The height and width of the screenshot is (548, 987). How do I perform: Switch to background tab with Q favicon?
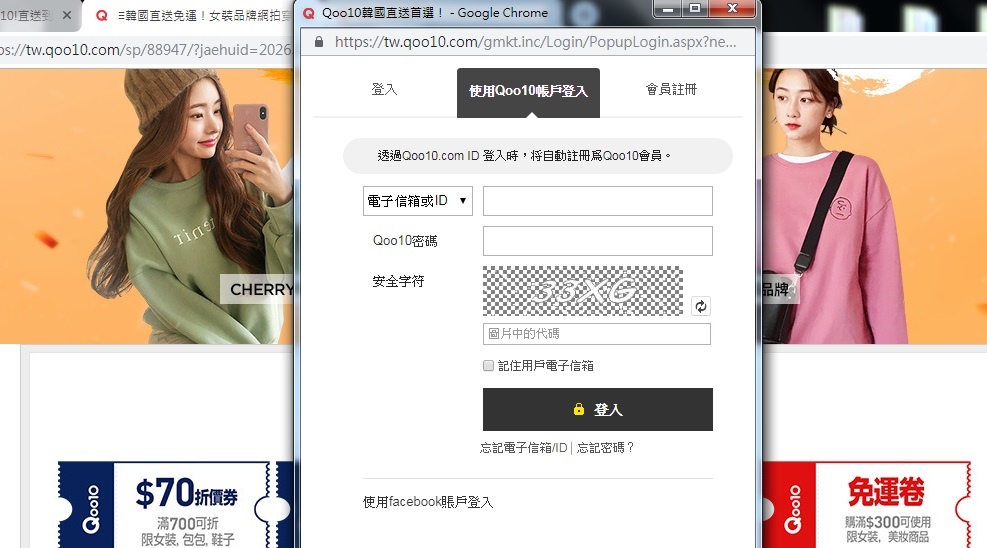click(192, 16)
